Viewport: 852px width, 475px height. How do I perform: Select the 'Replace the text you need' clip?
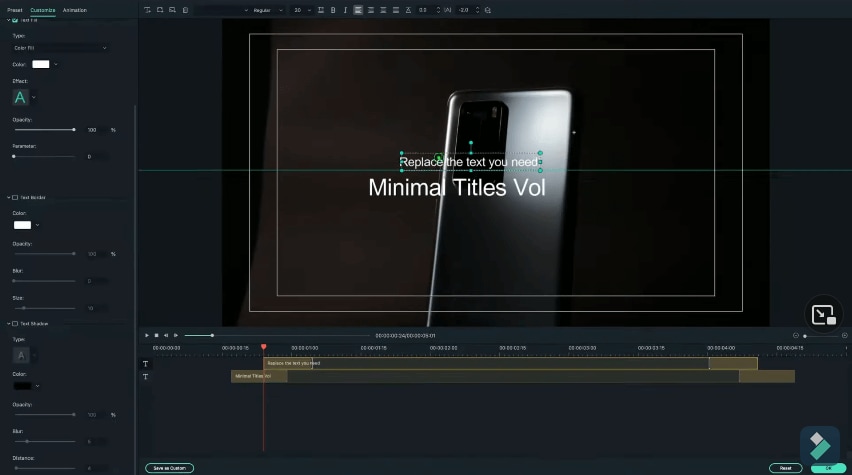coord(510,363)
